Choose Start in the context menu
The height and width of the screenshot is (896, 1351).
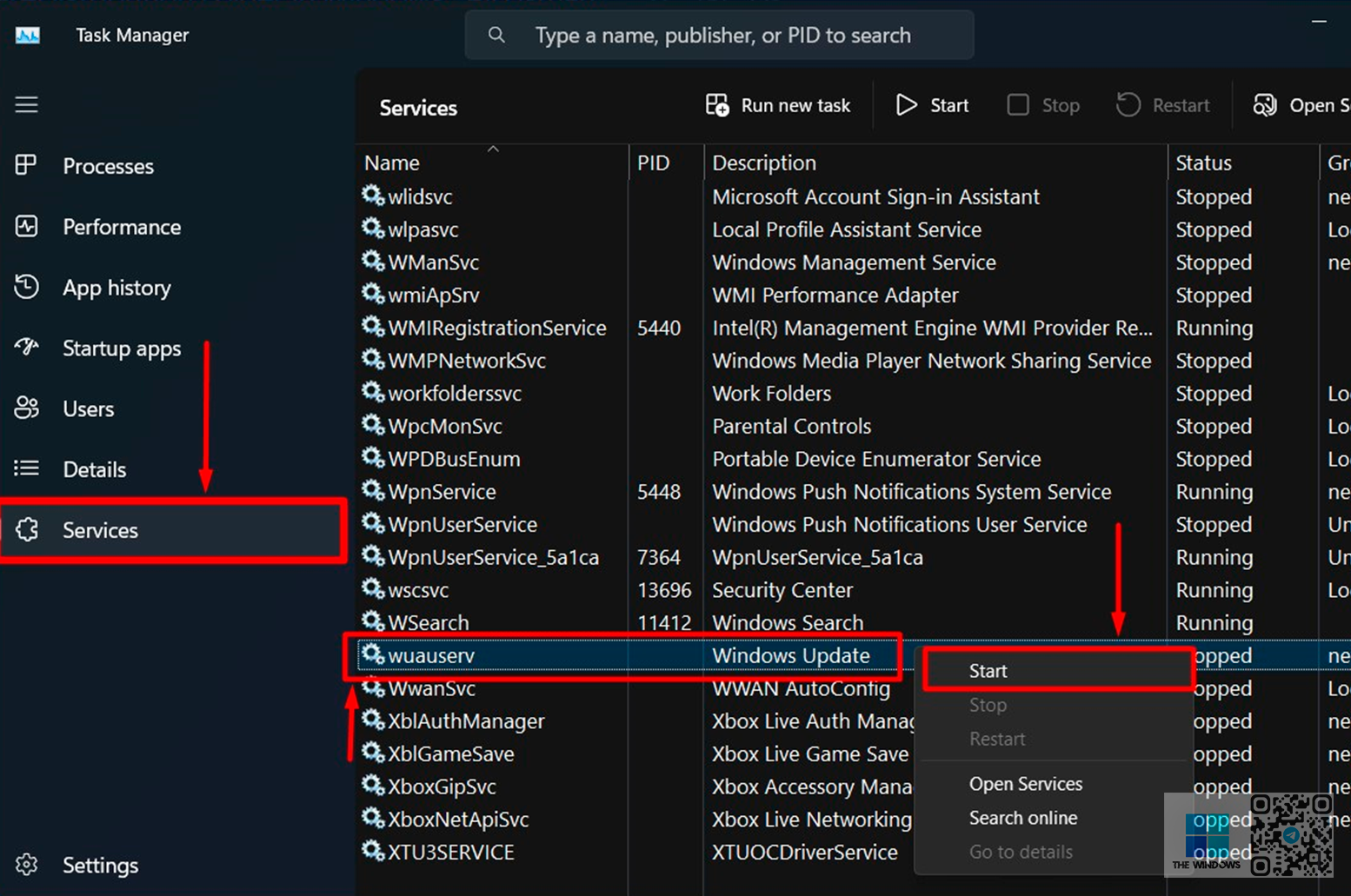point(1057,671)
